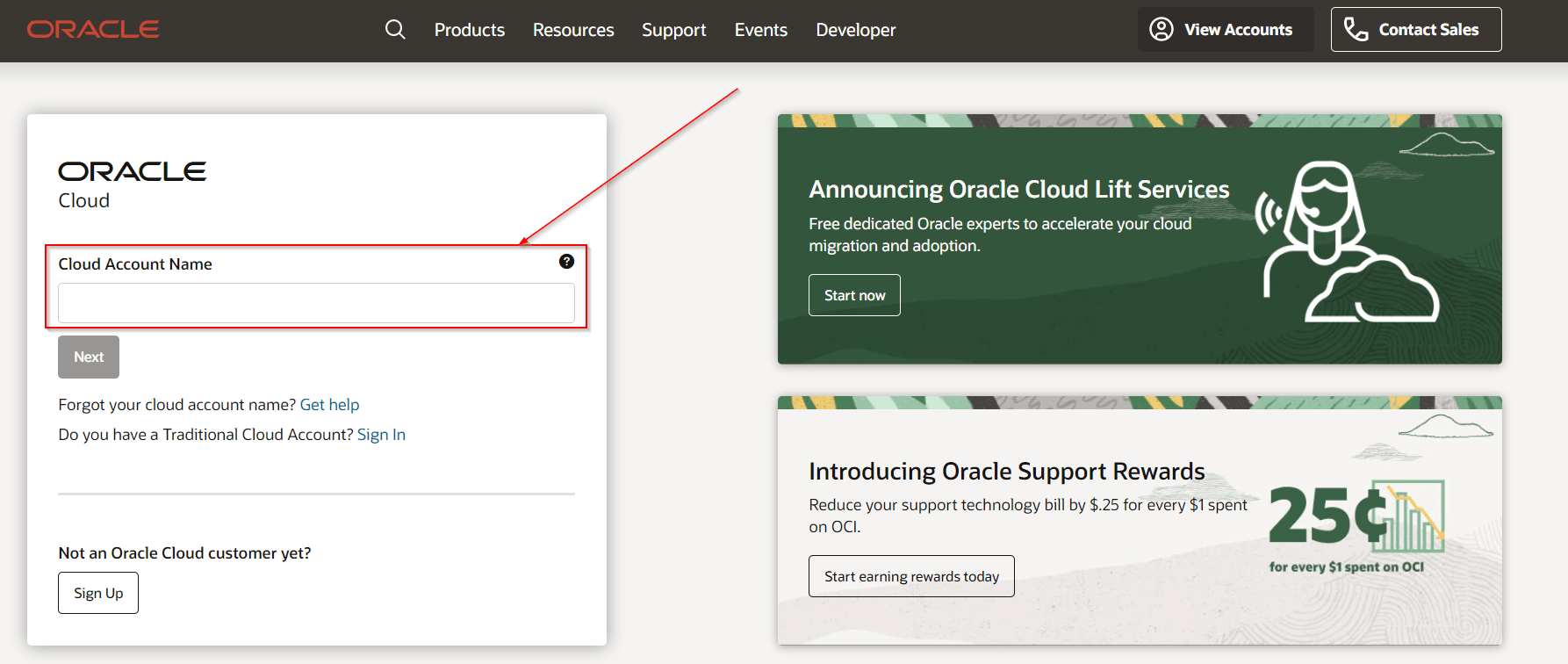Click Start earning rewards today button
The width and height of the screenshot is (1568, 664).
[910, 576]
